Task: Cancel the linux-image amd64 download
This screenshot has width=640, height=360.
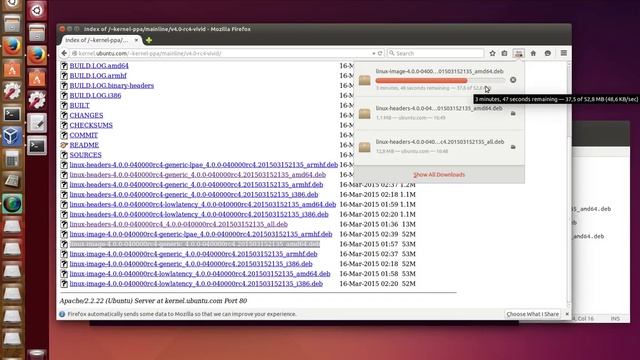Action: click(513, 80)
